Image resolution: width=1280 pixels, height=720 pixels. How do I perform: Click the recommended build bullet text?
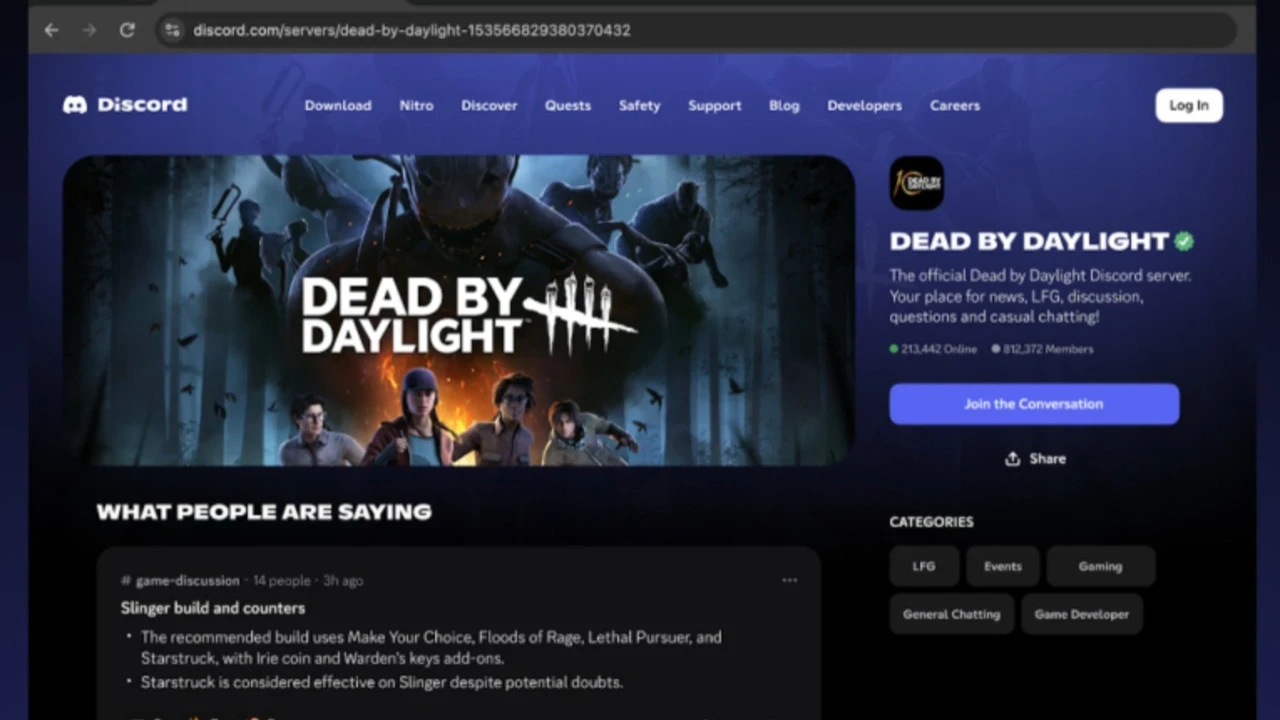(431, 647)
